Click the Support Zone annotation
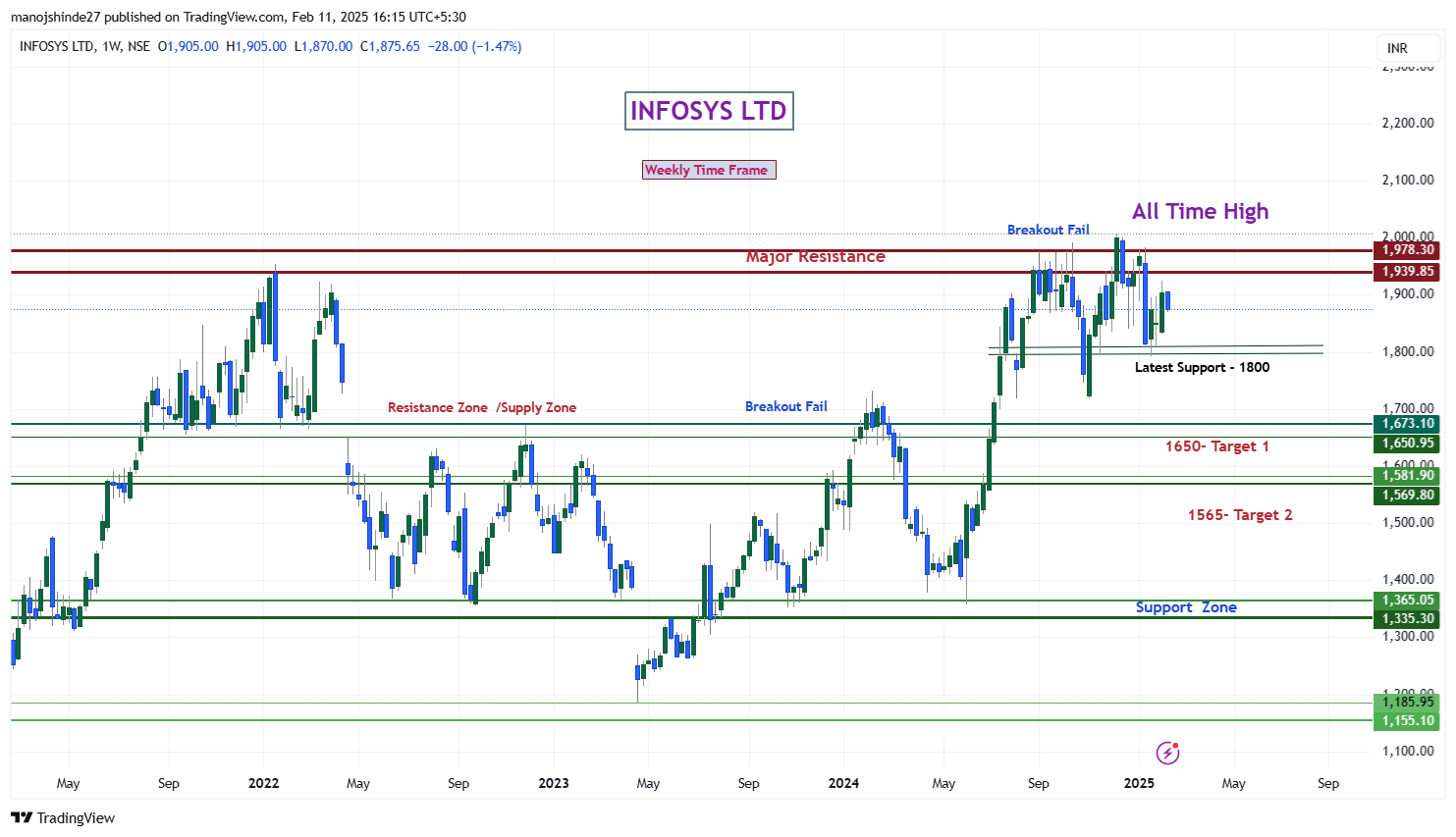The width and height of the screenshot is (1456, 837). (x=1186, y=607)
